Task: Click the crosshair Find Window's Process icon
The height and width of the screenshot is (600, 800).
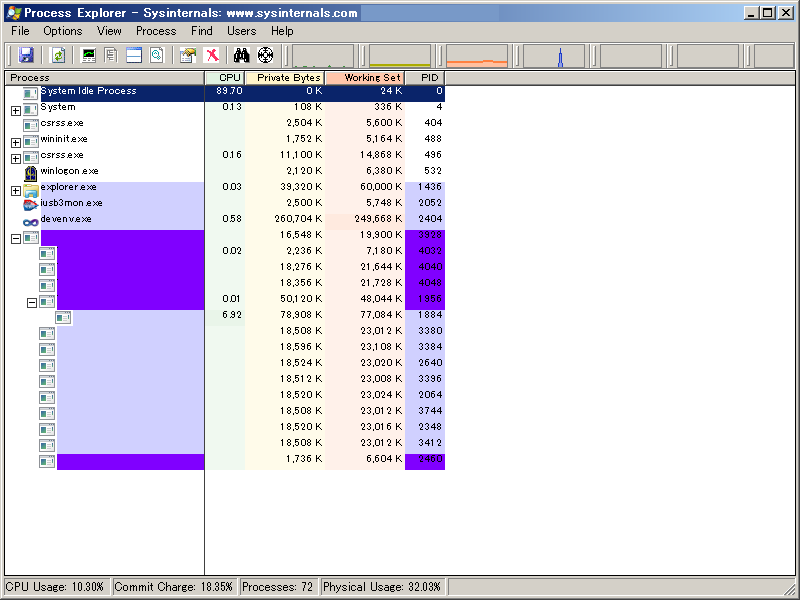Action: (x=265, y=55)
